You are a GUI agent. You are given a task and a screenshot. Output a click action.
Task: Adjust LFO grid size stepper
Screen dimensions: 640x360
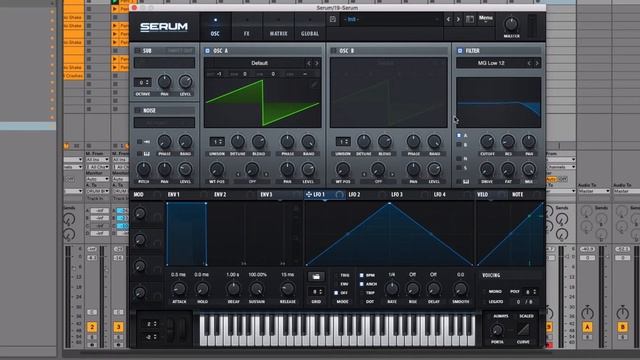(x=316, y=292)
